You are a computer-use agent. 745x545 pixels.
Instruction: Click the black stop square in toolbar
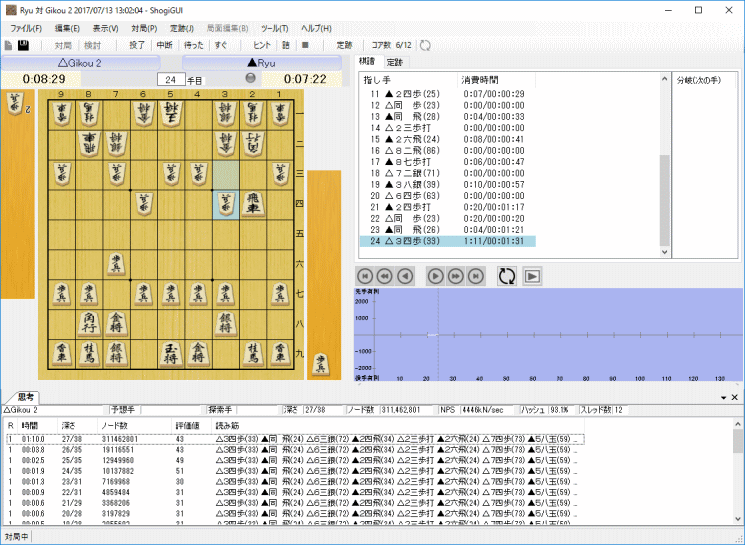click(x=305, y=45)
